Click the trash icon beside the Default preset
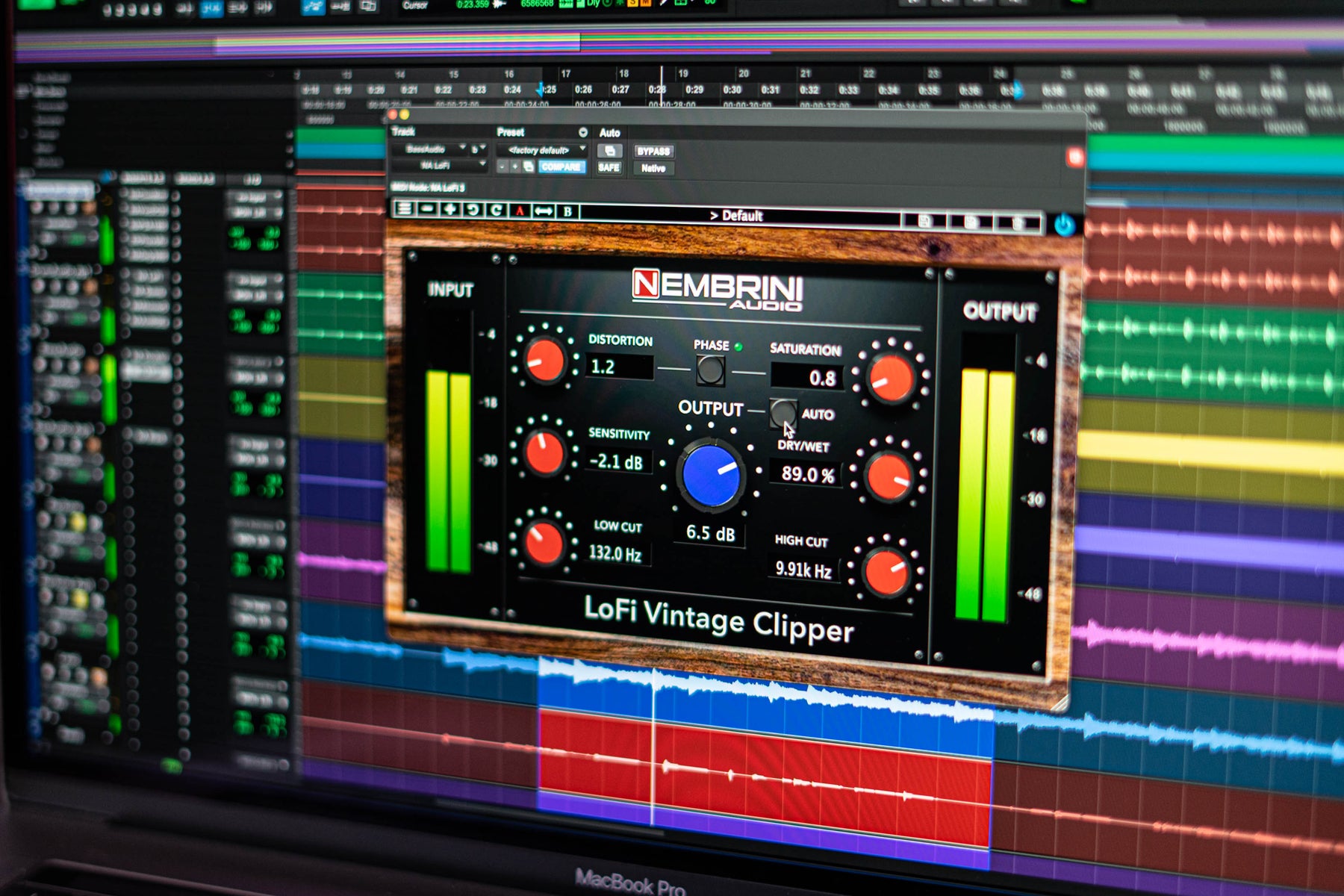Viewport: 1344px width, 896px height. [1017, 223]
